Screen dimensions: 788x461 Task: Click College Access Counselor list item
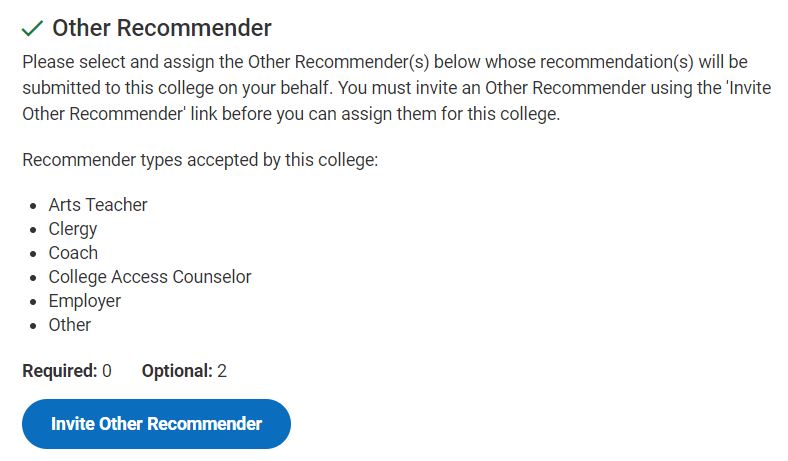(x=150, y=277)
